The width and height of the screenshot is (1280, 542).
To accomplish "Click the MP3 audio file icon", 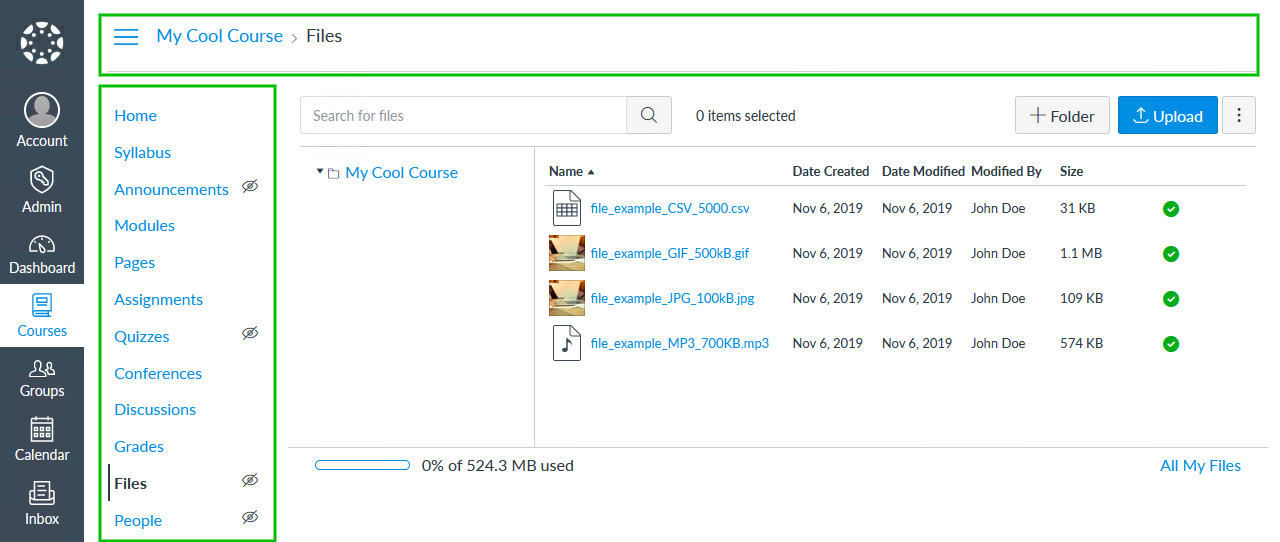I will pos(567,343).
